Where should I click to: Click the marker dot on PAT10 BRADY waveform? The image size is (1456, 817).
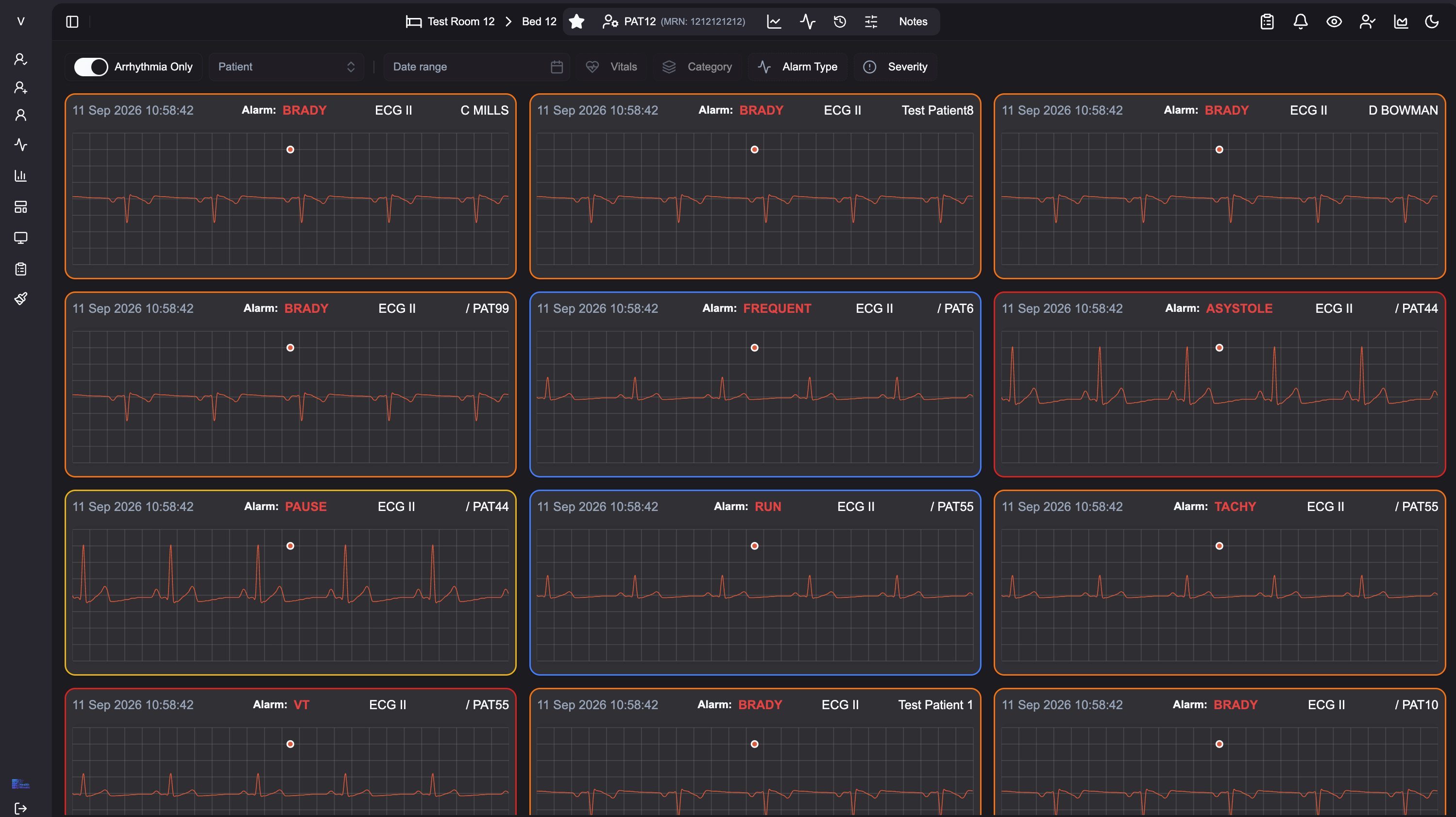coord(1219,744)
